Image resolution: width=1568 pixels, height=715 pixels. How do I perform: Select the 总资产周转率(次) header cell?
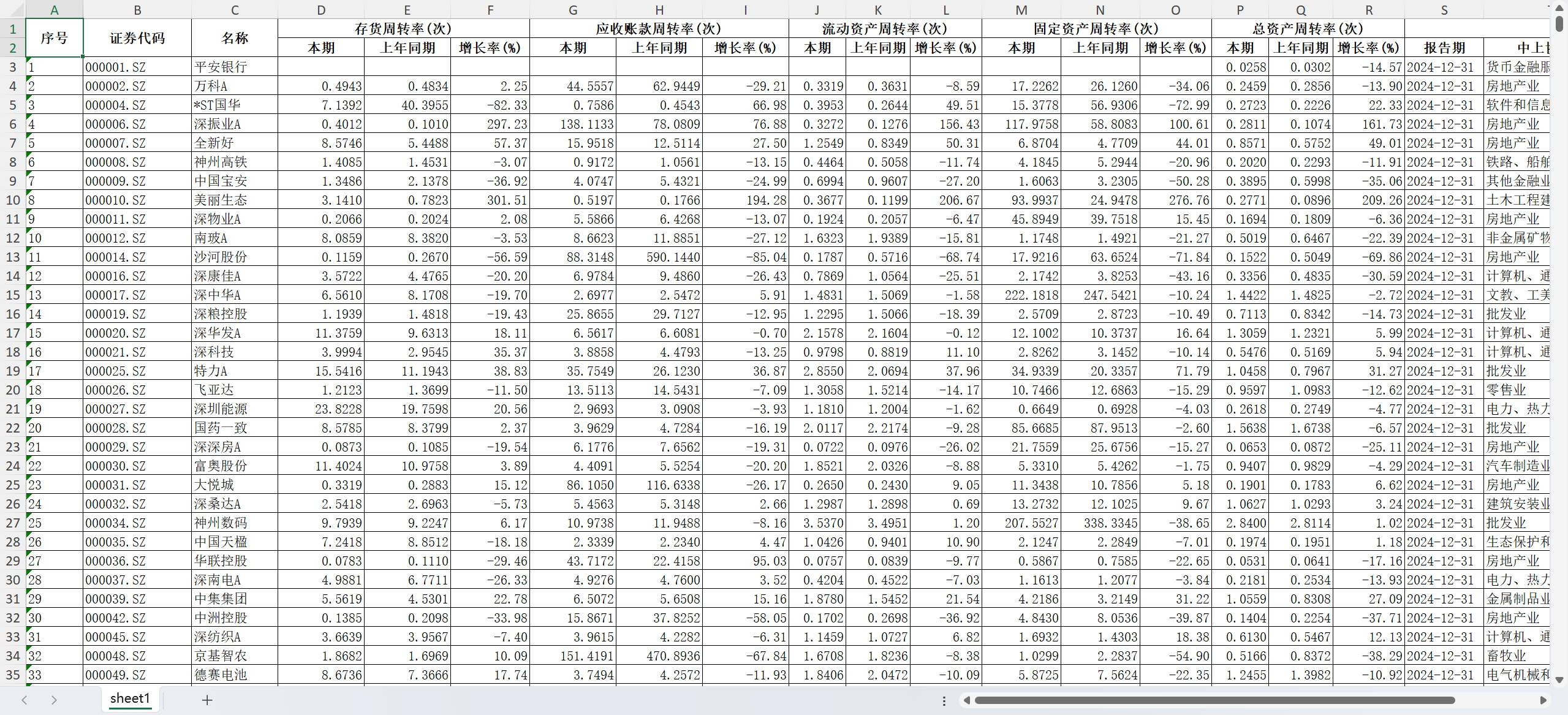1308,29
